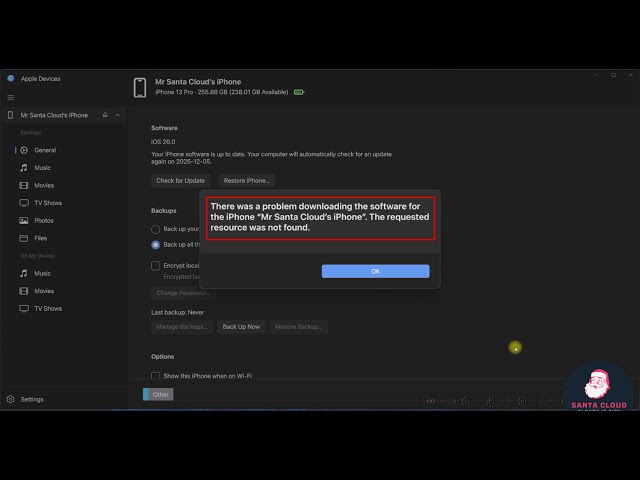This screenshot has height=480, width=640.
Task: Click Restore iPhone button
Action: click(x=247, y=180)
